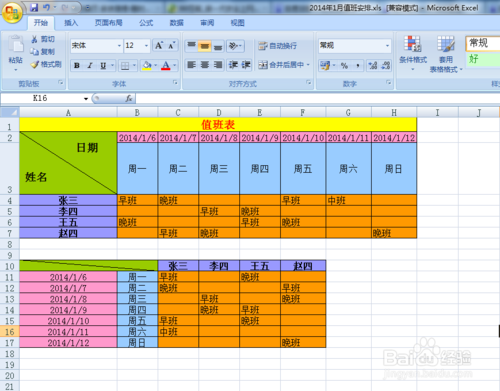
Task: Toggle bold formatting
Action: tap(77, 65)
